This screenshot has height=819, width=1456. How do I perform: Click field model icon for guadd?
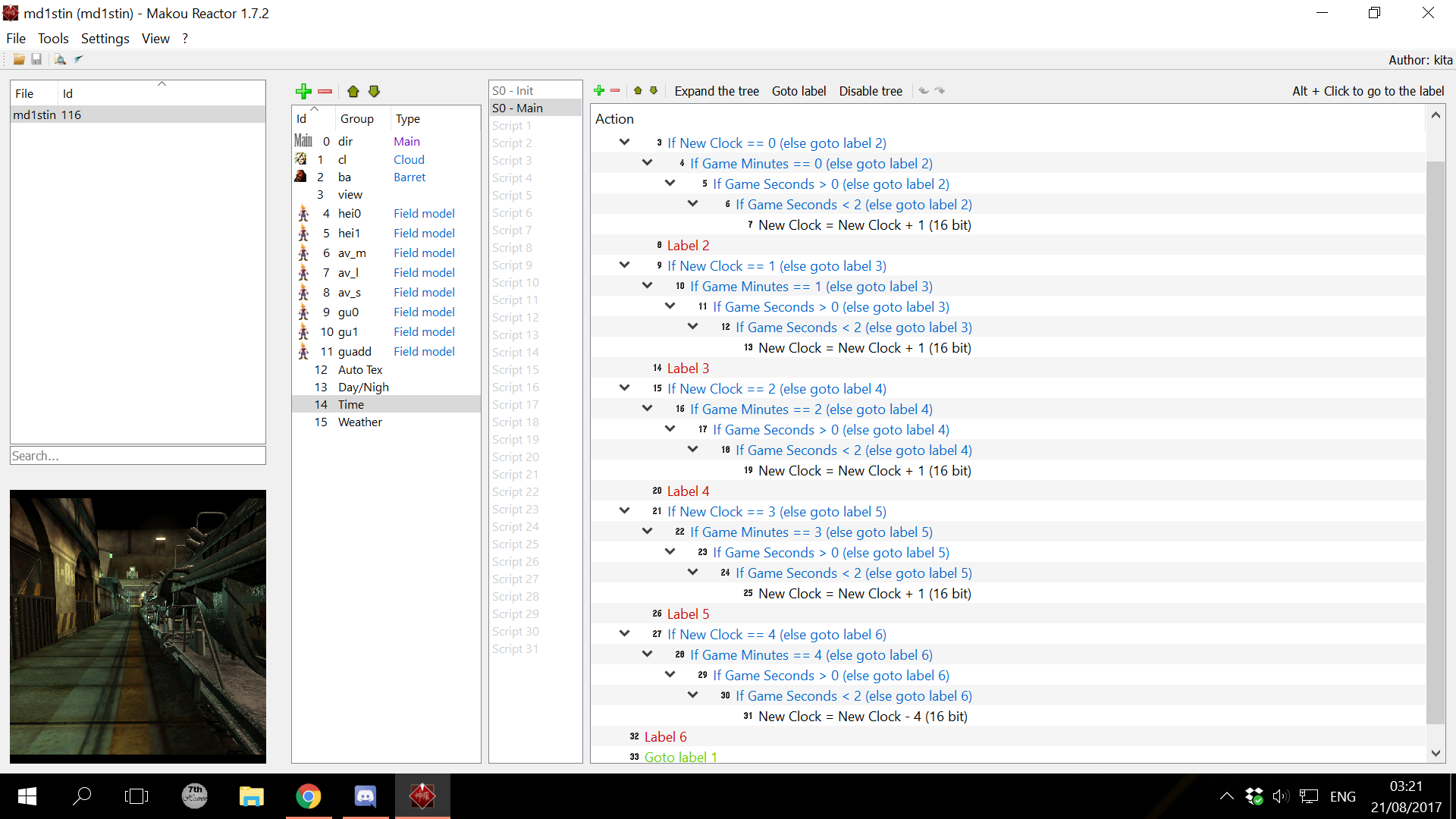tap(303, 351)
